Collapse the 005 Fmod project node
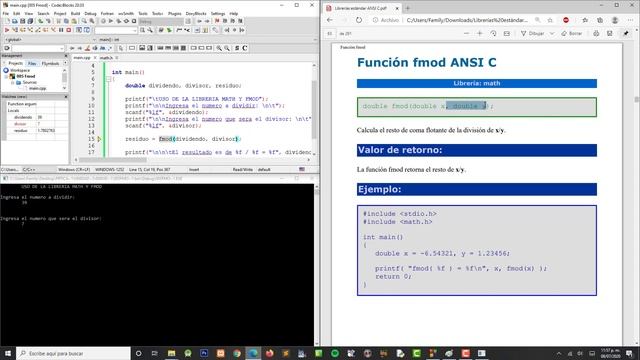640x360 pixels. coord(7,76)
